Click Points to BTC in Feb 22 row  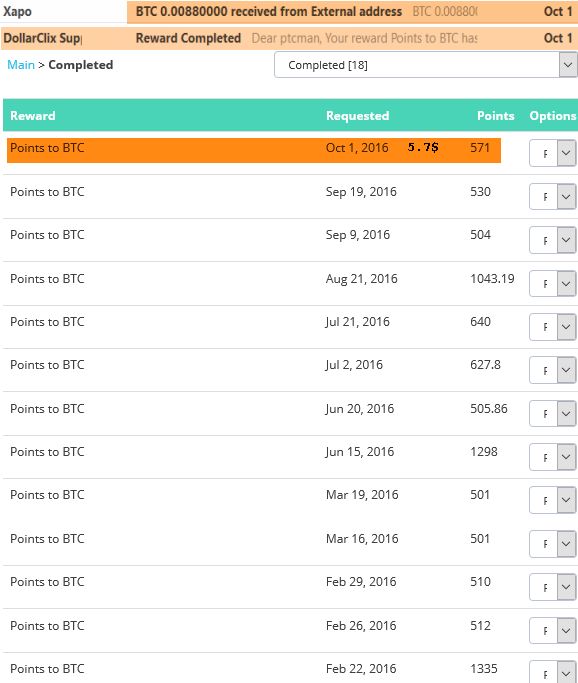pyautogui.click(x=47, y=669)
